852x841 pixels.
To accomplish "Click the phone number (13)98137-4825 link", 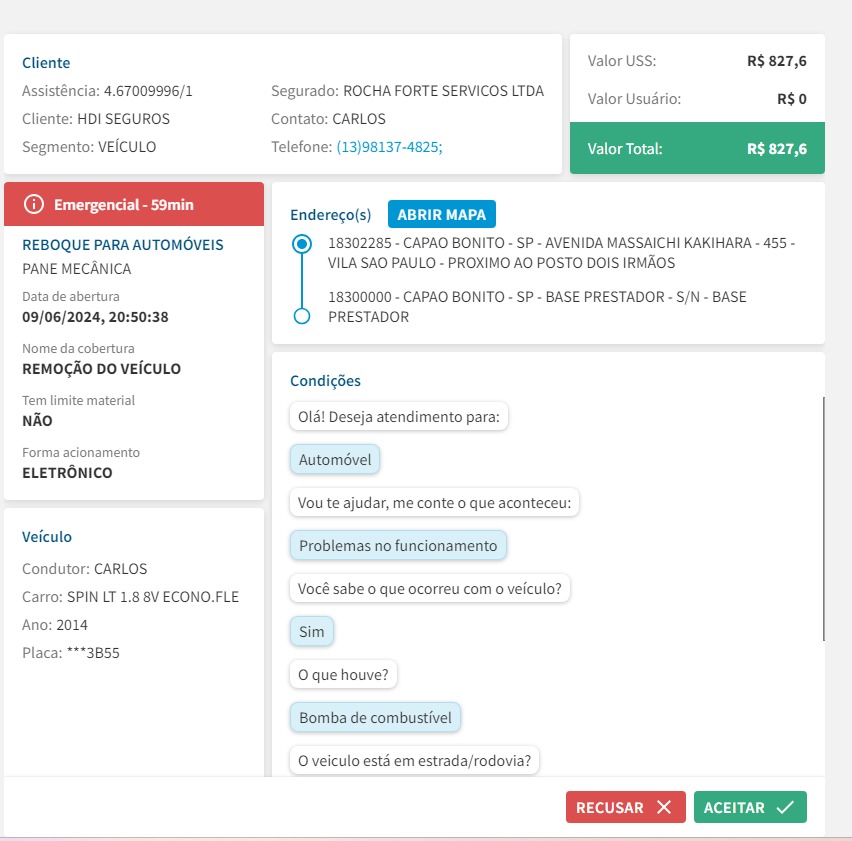I will point(389,146).
